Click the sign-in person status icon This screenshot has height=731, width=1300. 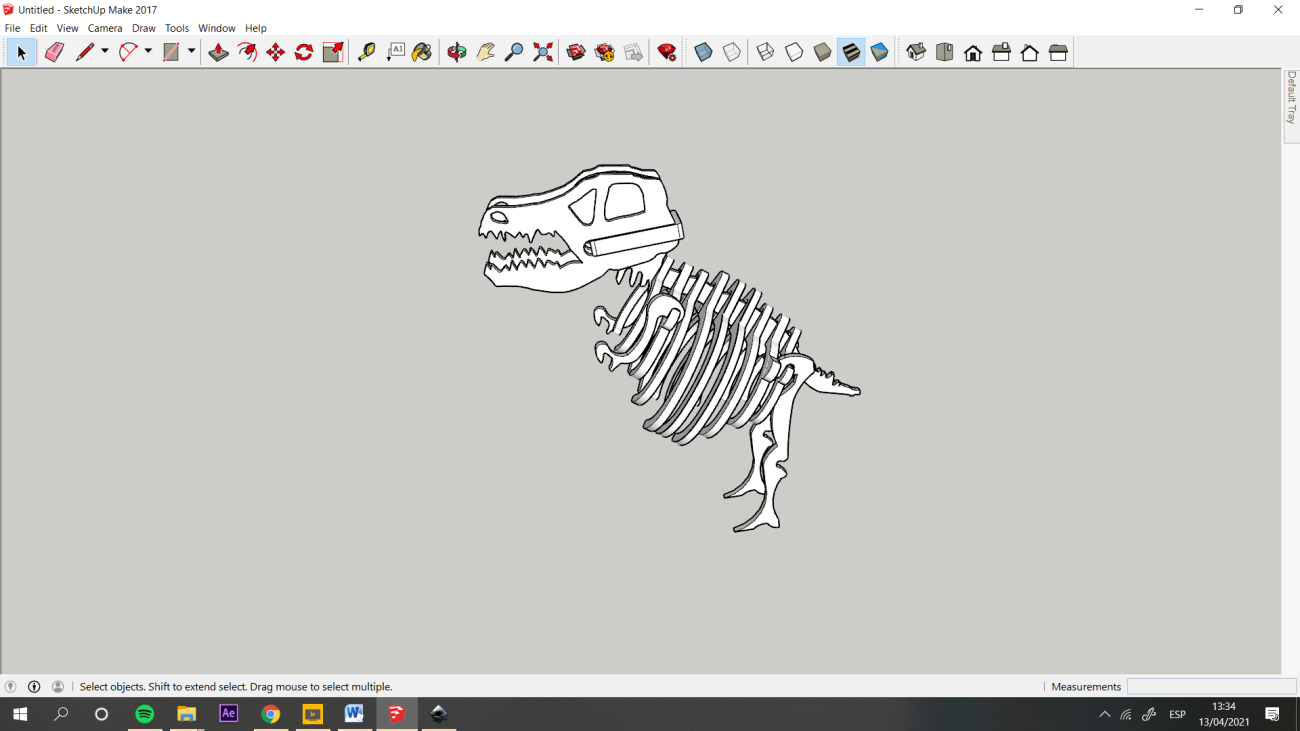click(58, 687)
